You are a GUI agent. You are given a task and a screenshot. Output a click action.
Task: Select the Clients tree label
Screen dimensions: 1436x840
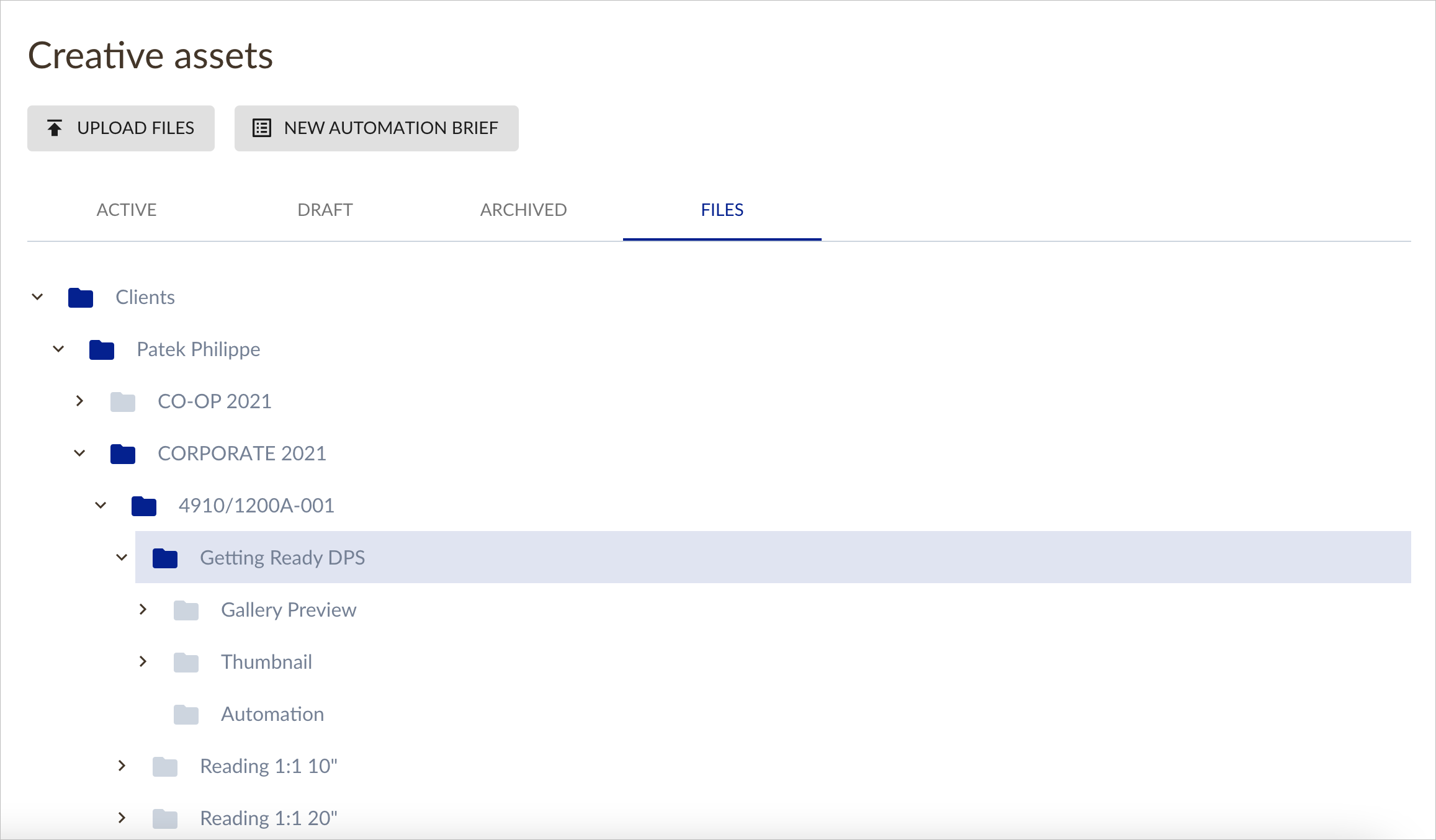tap(145, 297)
